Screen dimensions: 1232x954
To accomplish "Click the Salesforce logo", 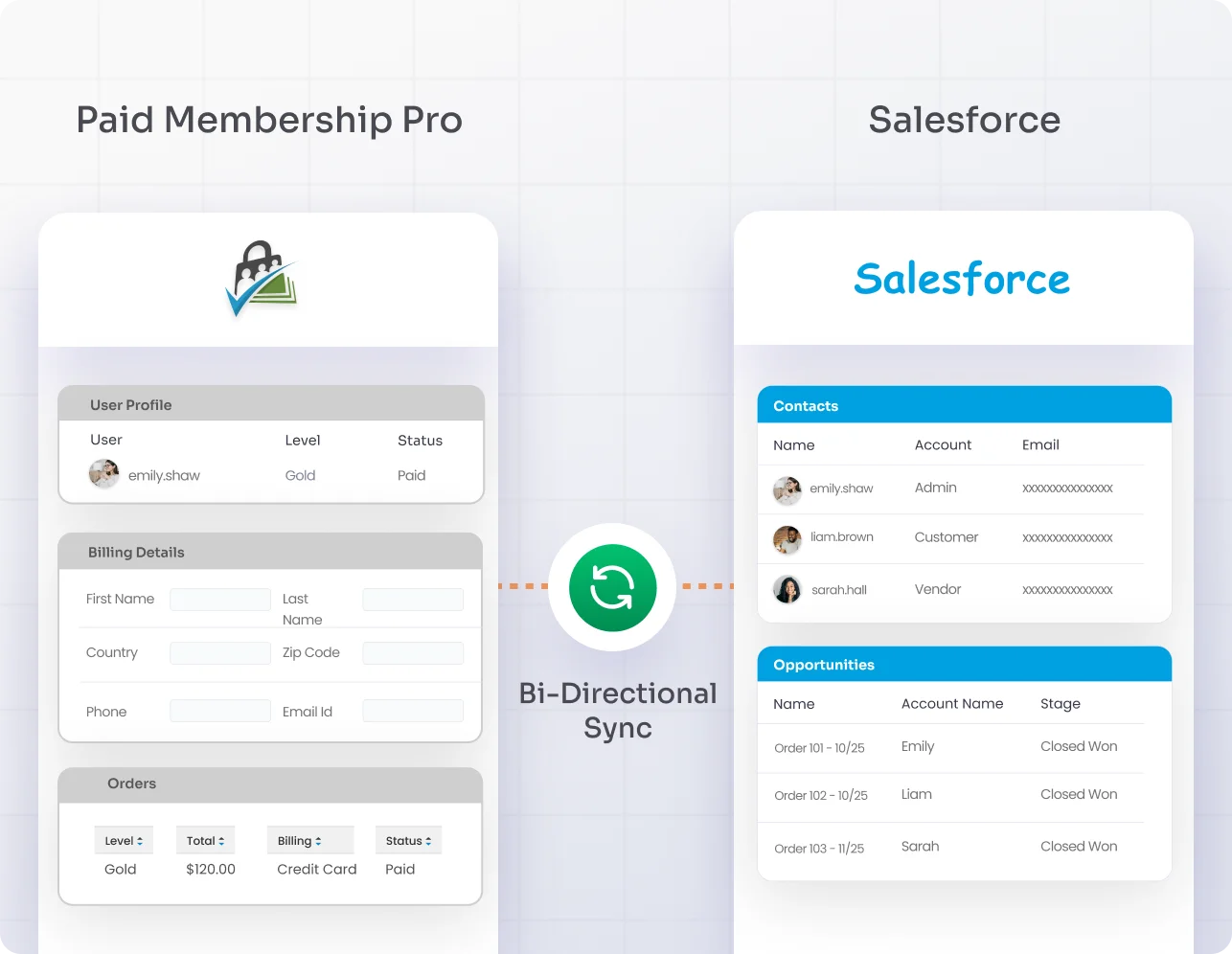I will click(x=962, y=279).
